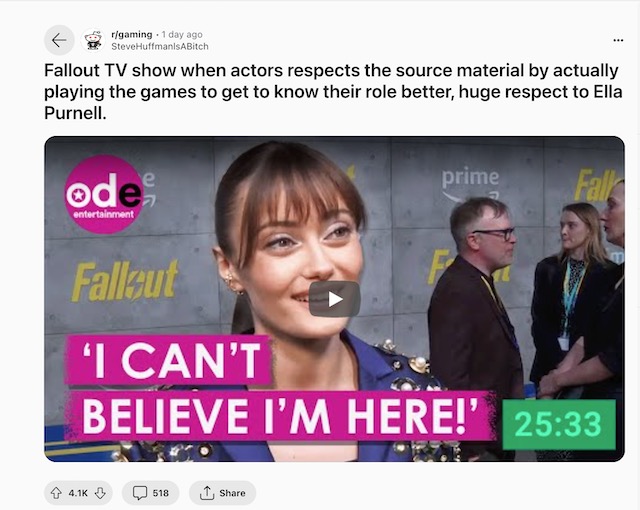Viewport: 640px width, 510px height.
Task: Downvote the Fallout TV show post
Action: (100, 493)
